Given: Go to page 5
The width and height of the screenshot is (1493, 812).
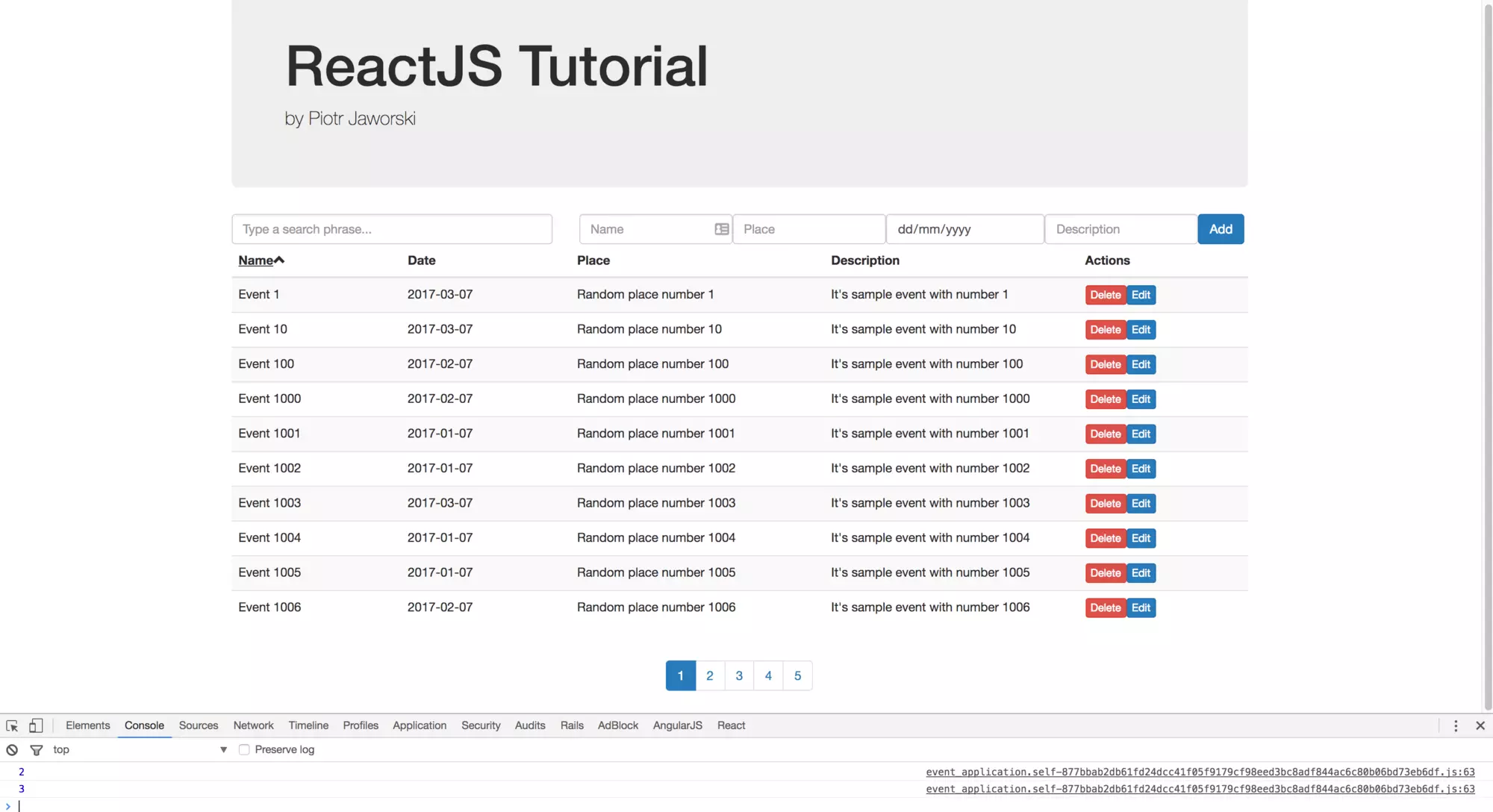Looking at the screenshot, I should point(797,675).
